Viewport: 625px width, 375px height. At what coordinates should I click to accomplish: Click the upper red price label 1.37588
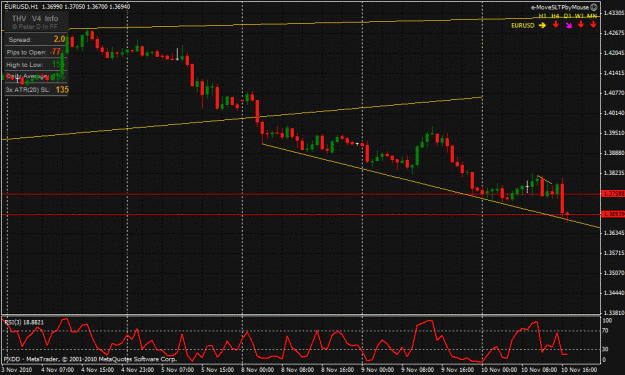[613, 194]
